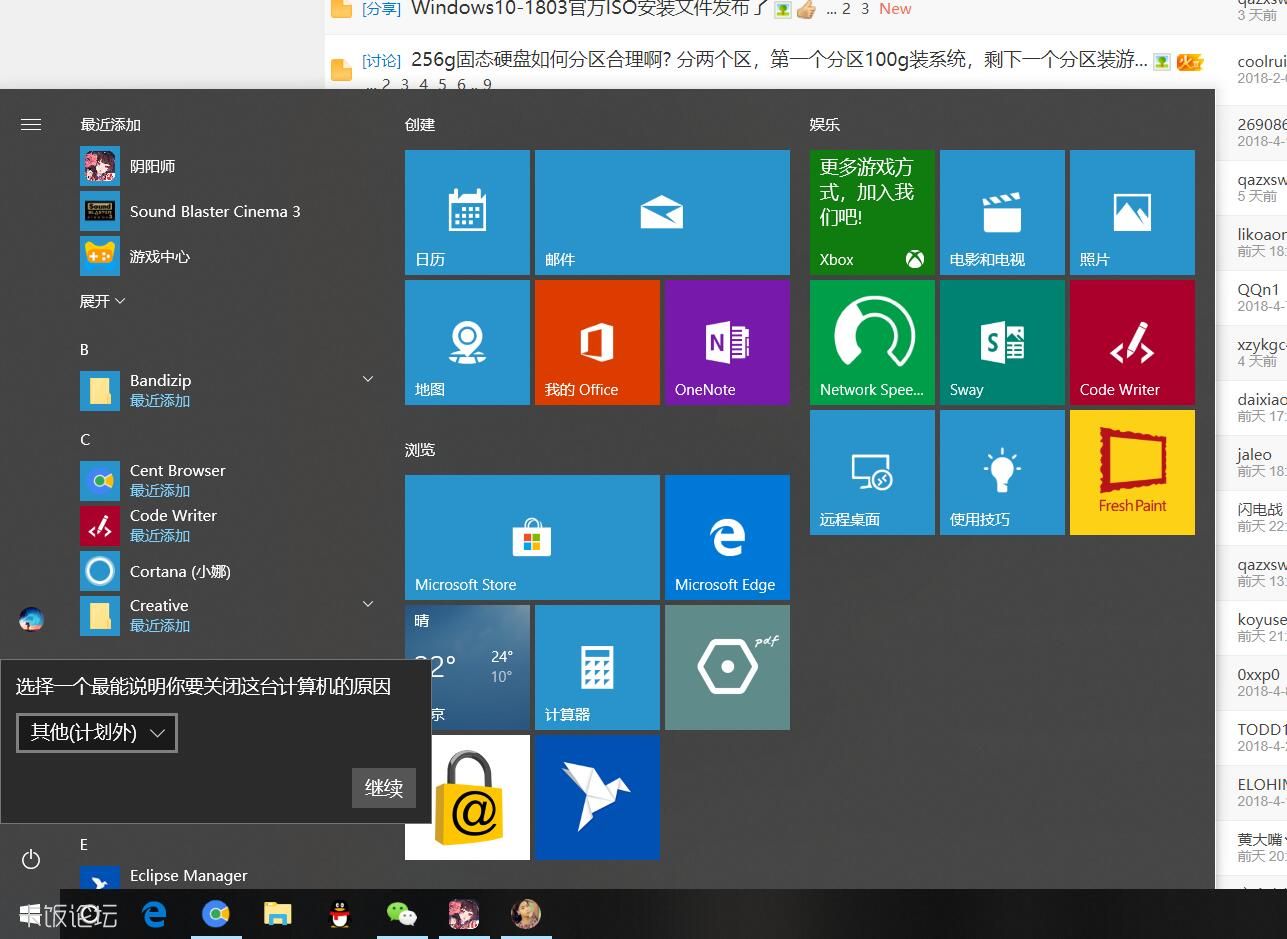The image size is (1287, 939).
Task: Click the [分享] category tag in browser
Action: pos(381,9)
